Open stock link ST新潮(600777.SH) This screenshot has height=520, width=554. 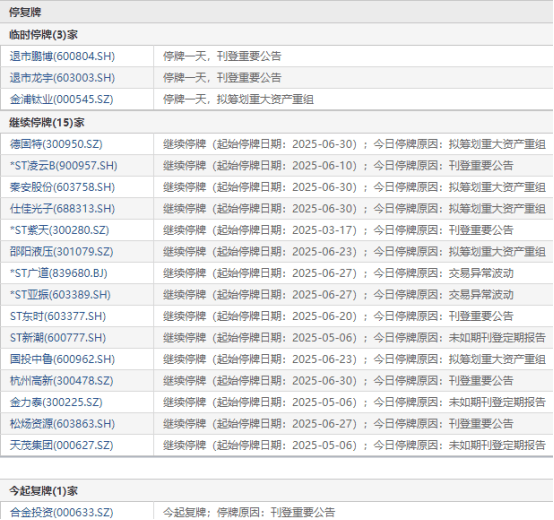58,338
